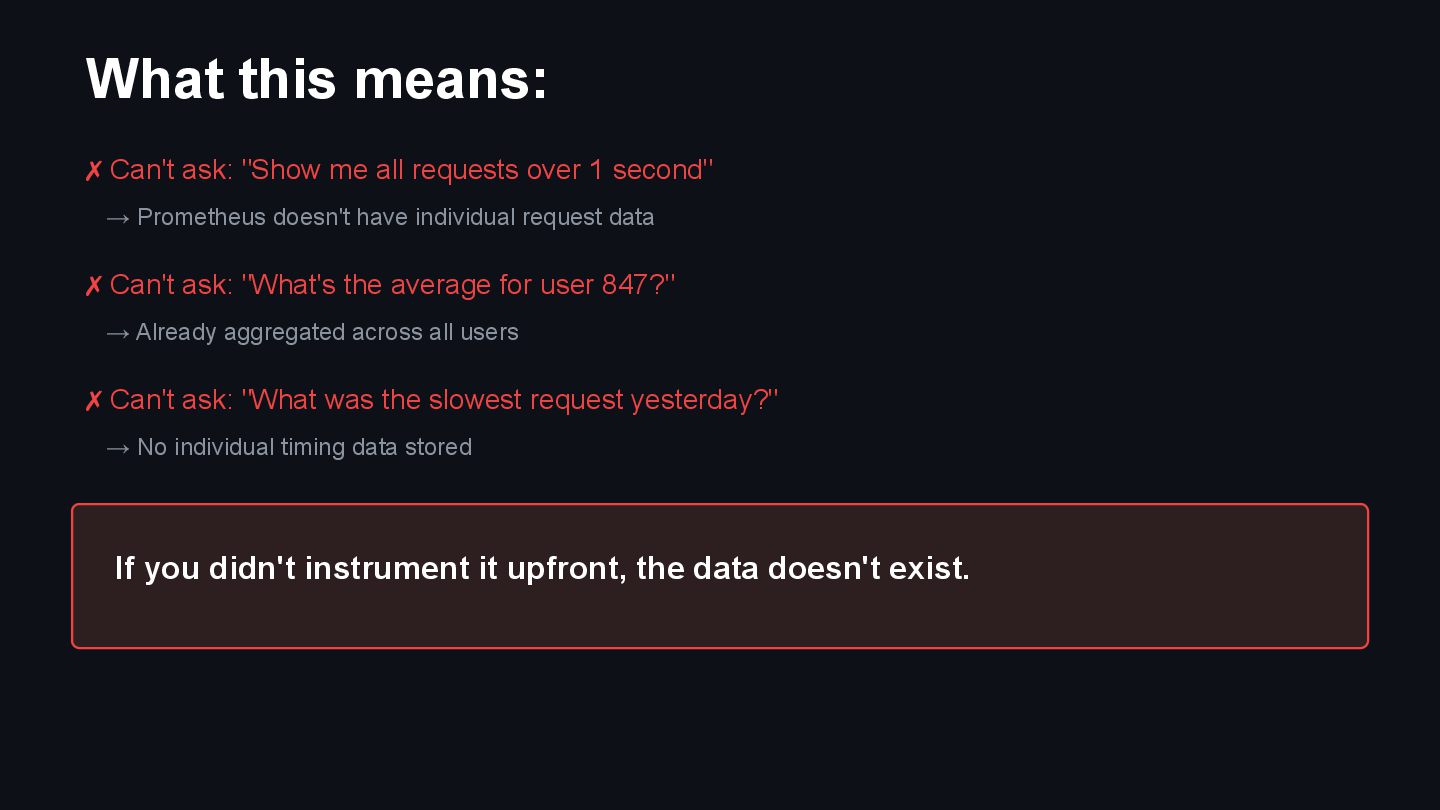Click the quoted text "What's the average for user 847?"
The height and width of the screenshot is (810, 1440).
click(459, 285)
